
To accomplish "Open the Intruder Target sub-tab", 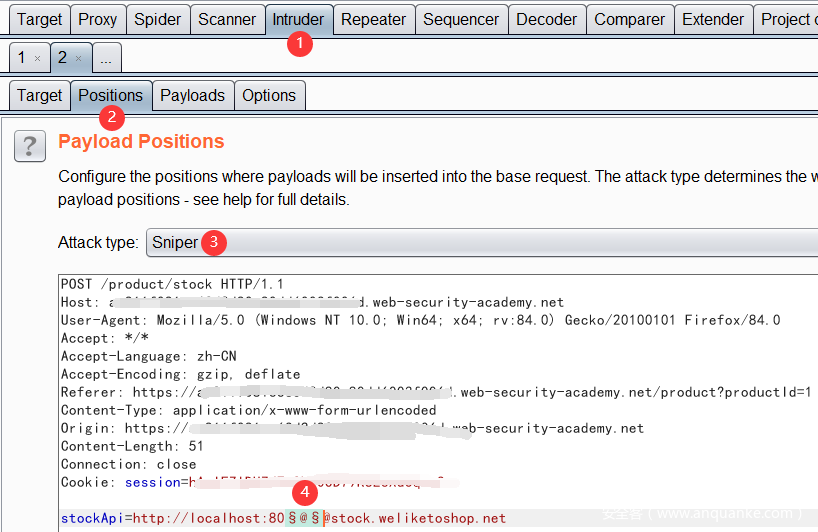I will [x=40, y=95].
